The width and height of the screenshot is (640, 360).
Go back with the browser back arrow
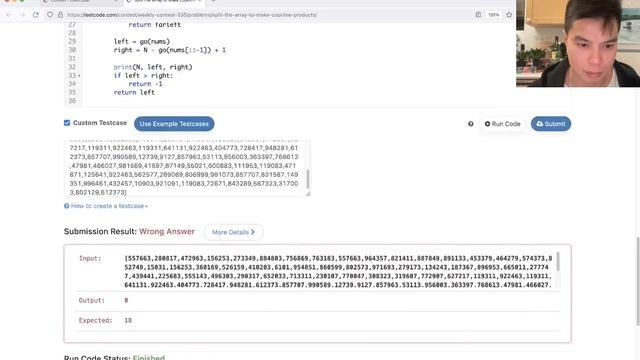[x=9, y=15]
